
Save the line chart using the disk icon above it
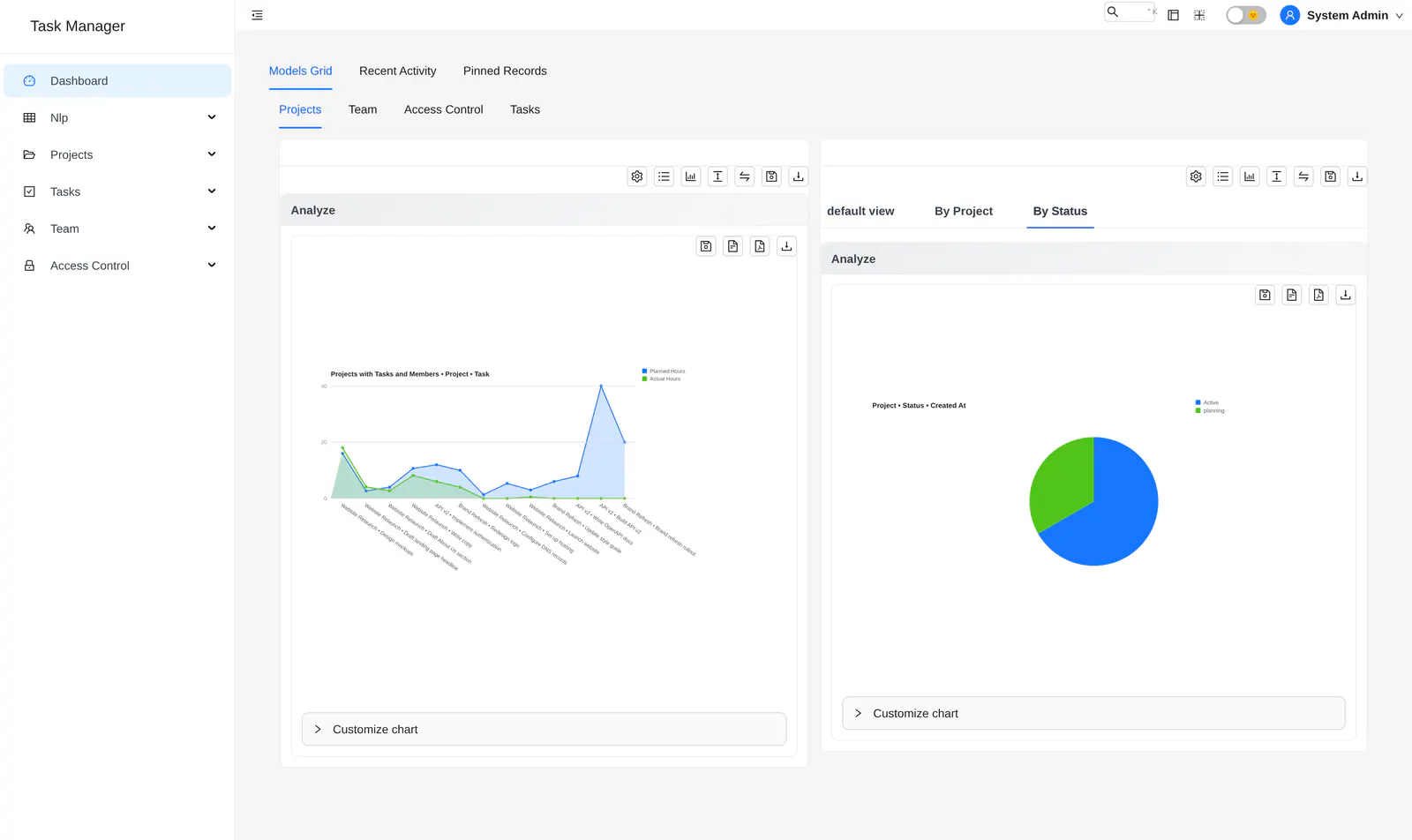point(706,246)
